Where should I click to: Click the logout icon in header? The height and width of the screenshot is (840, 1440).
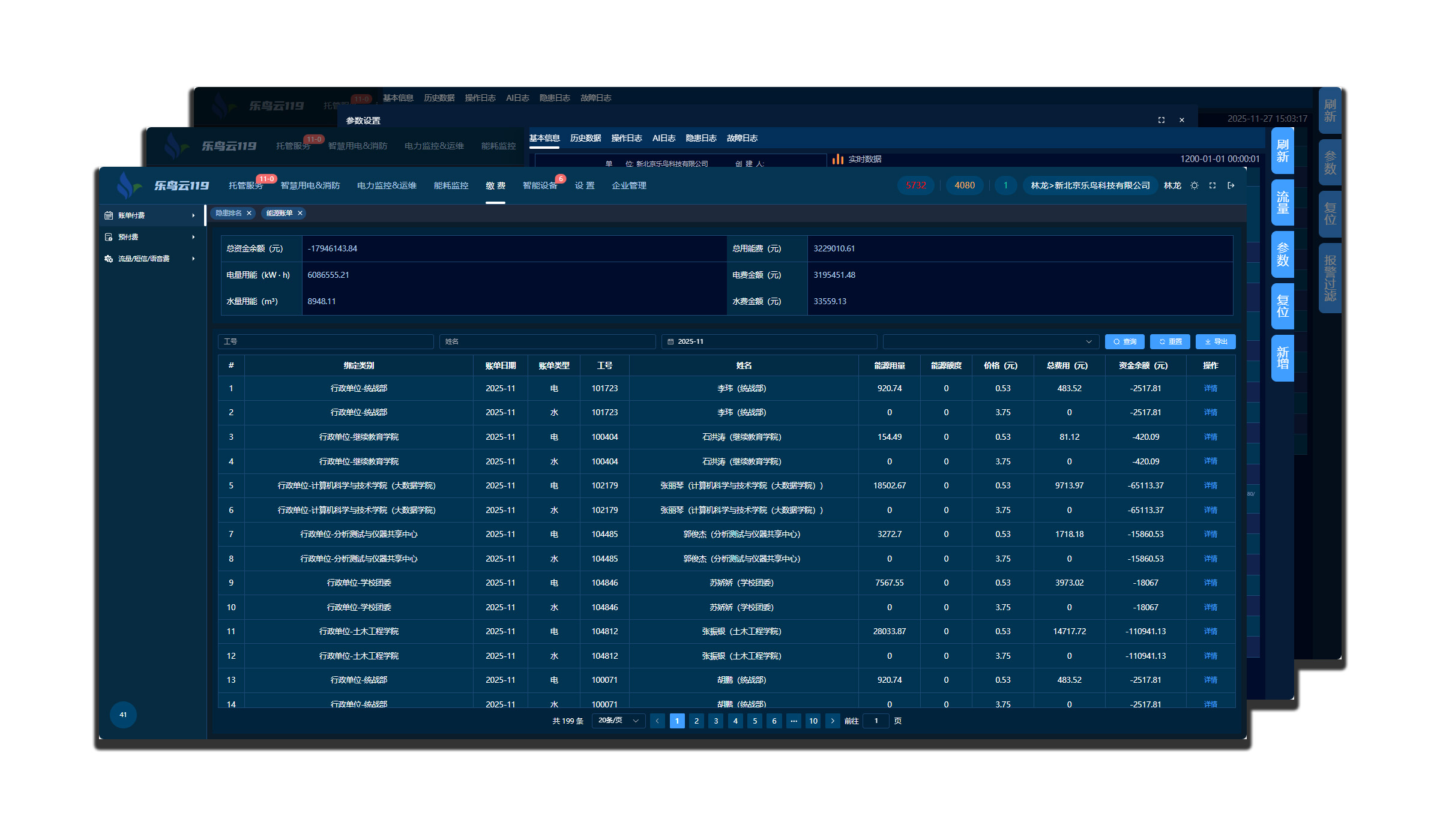[x=1231, y=186]
